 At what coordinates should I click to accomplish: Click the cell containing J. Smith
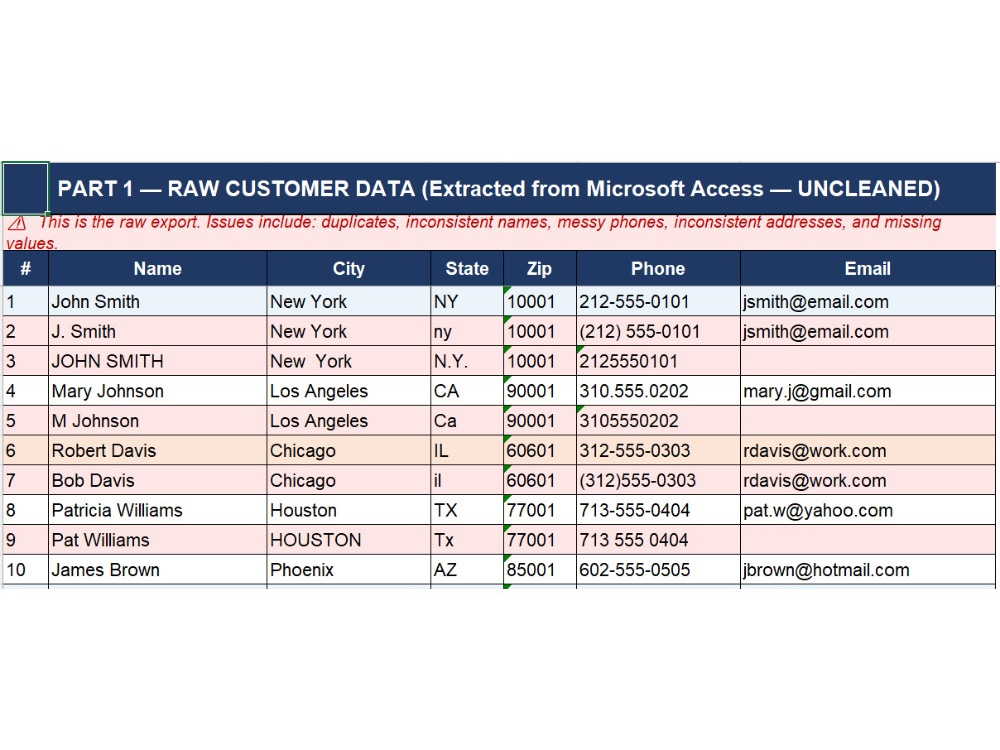(x=158, y=331)
